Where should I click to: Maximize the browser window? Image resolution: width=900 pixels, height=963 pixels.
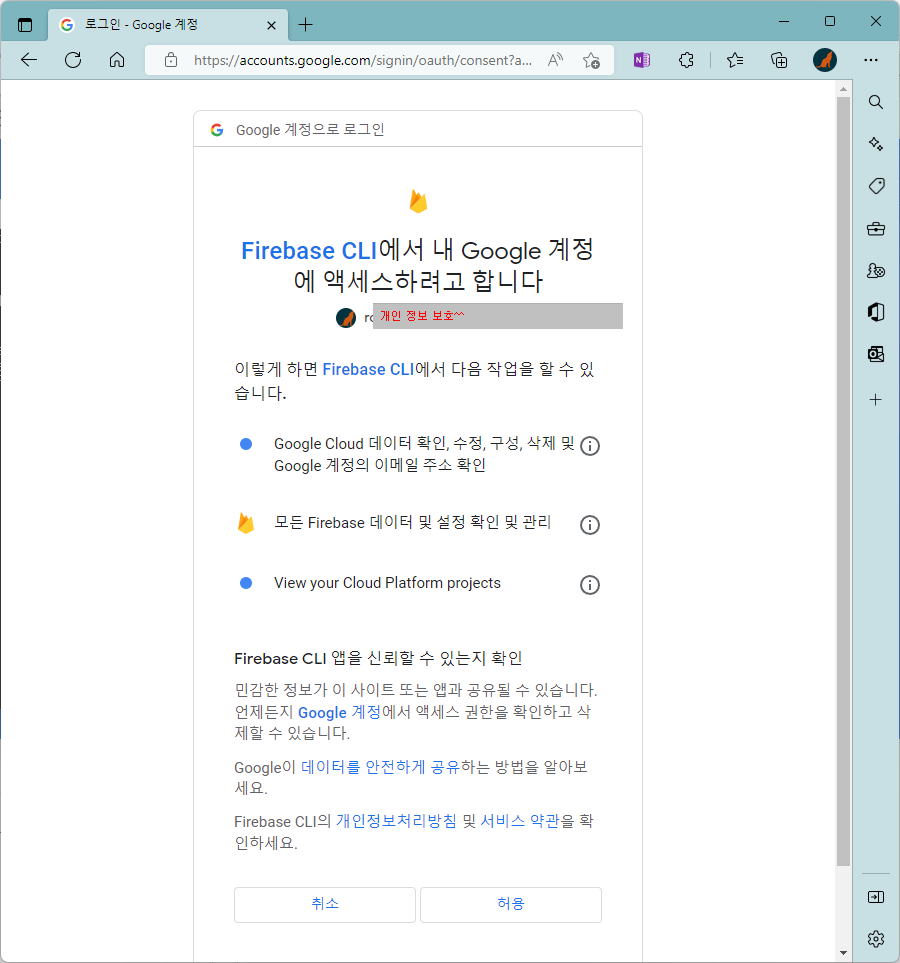tap(830, 21)
